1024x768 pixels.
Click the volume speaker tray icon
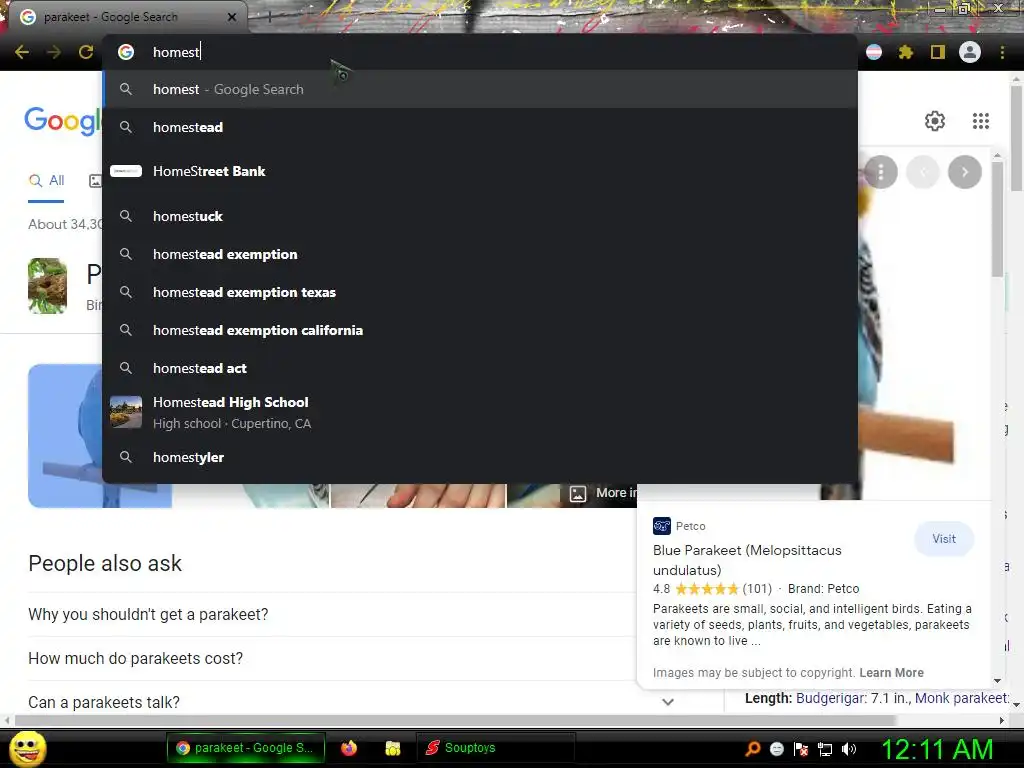coord(849,749)
